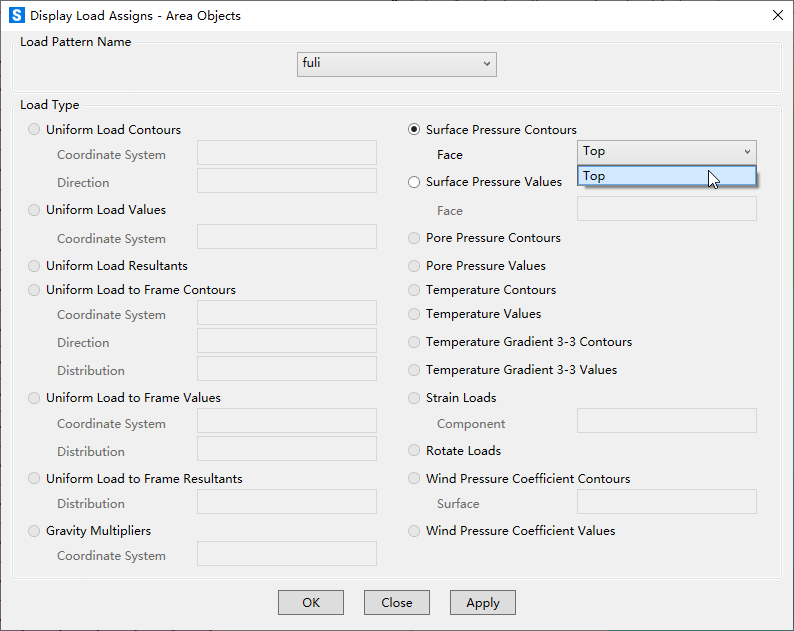Select the Uniform Load Contours radio option
The image size is (794, 631).
click(34, 130)
